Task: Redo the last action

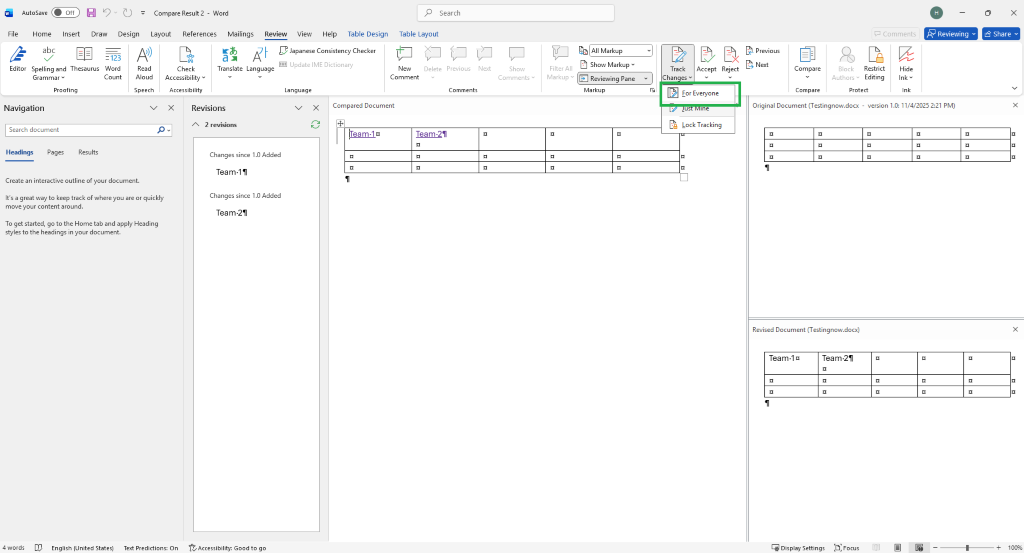Action: point(127,12)
